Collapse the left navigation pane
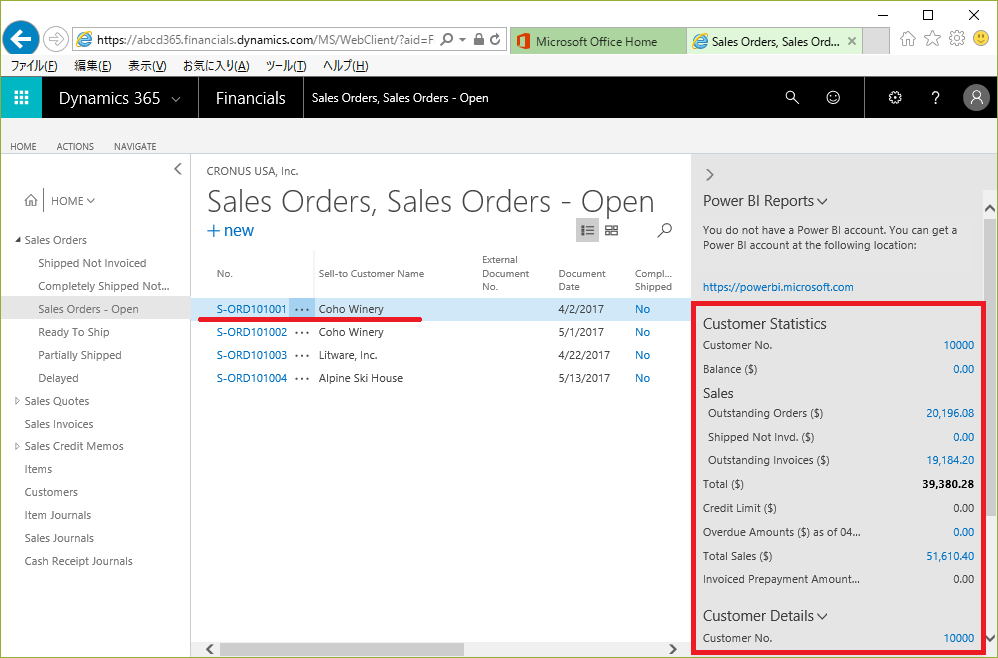 178,169
